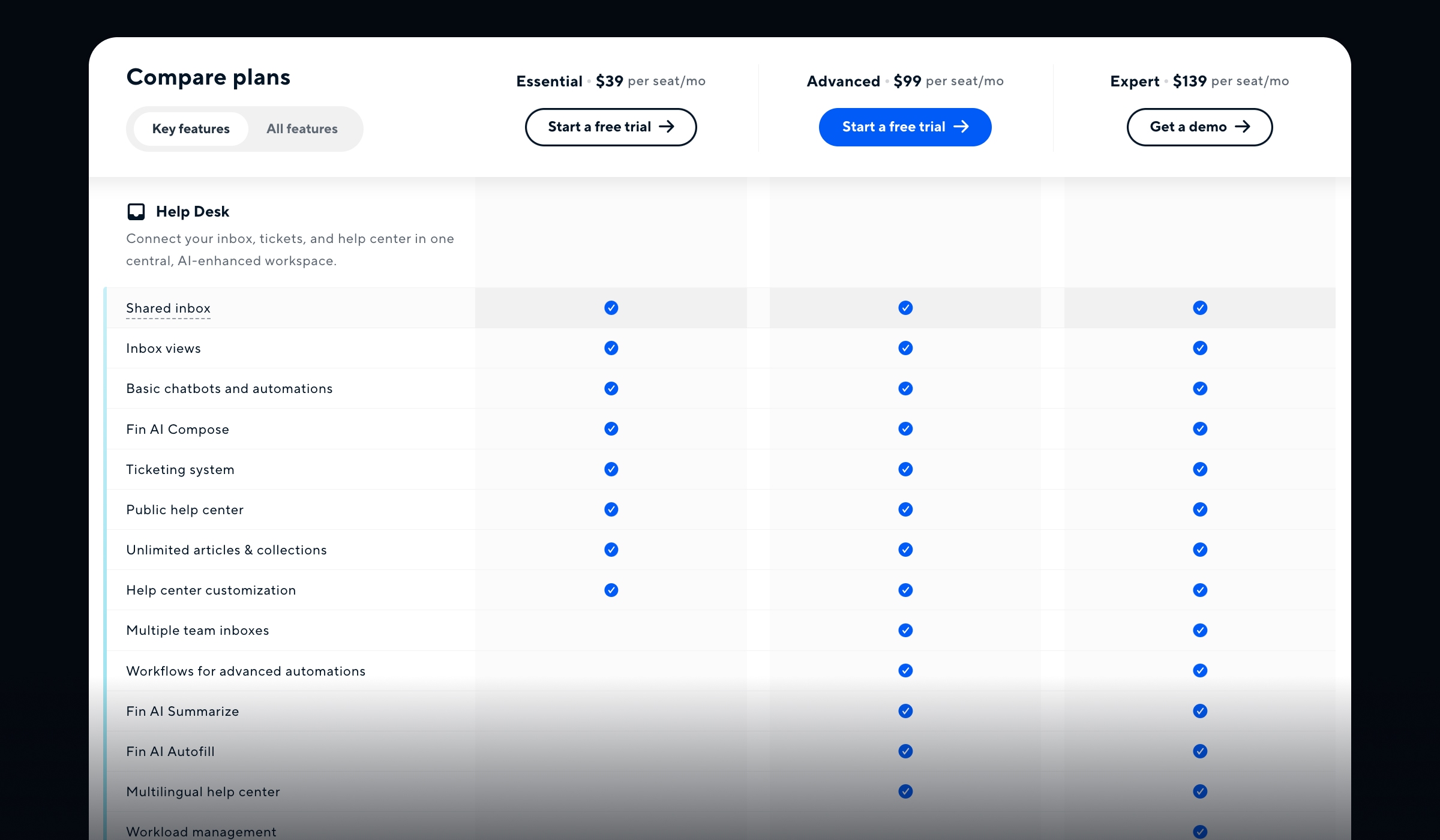The height and width of the screenshot is (840, 1440).
Task: Click the Fin AI Summarize checkmark under Advanced
Action: point(905,711)
